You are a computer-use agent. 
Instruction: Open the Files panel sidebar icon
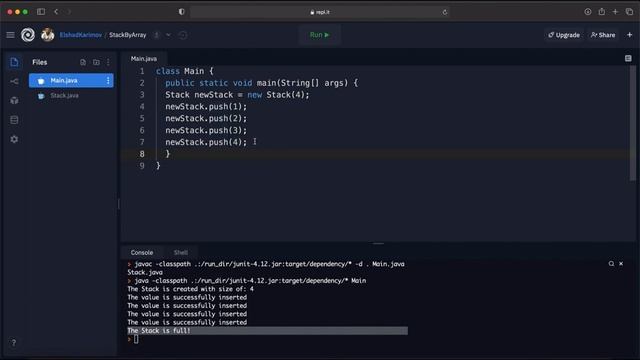(x=14, y=62)
